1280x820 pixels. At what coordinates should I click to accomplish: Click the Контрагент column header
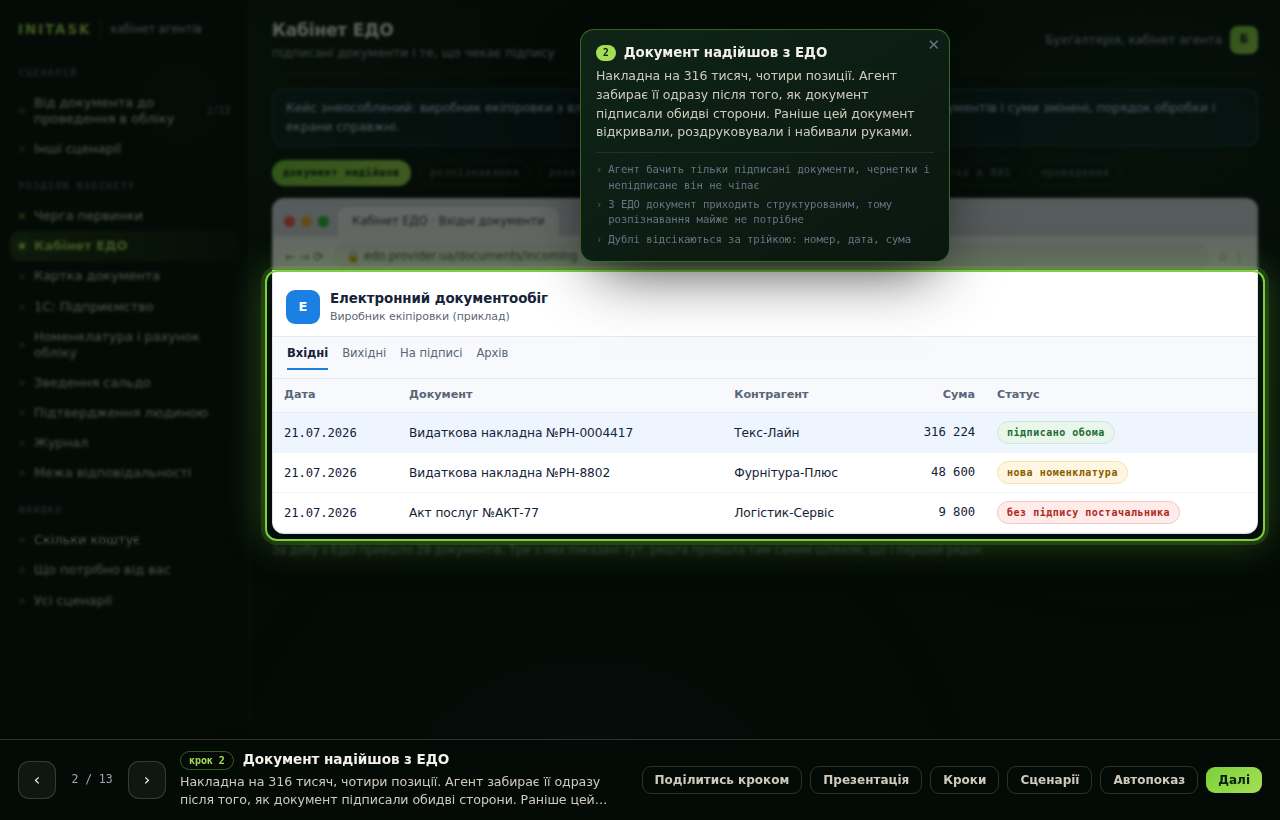tap(771, 395)
